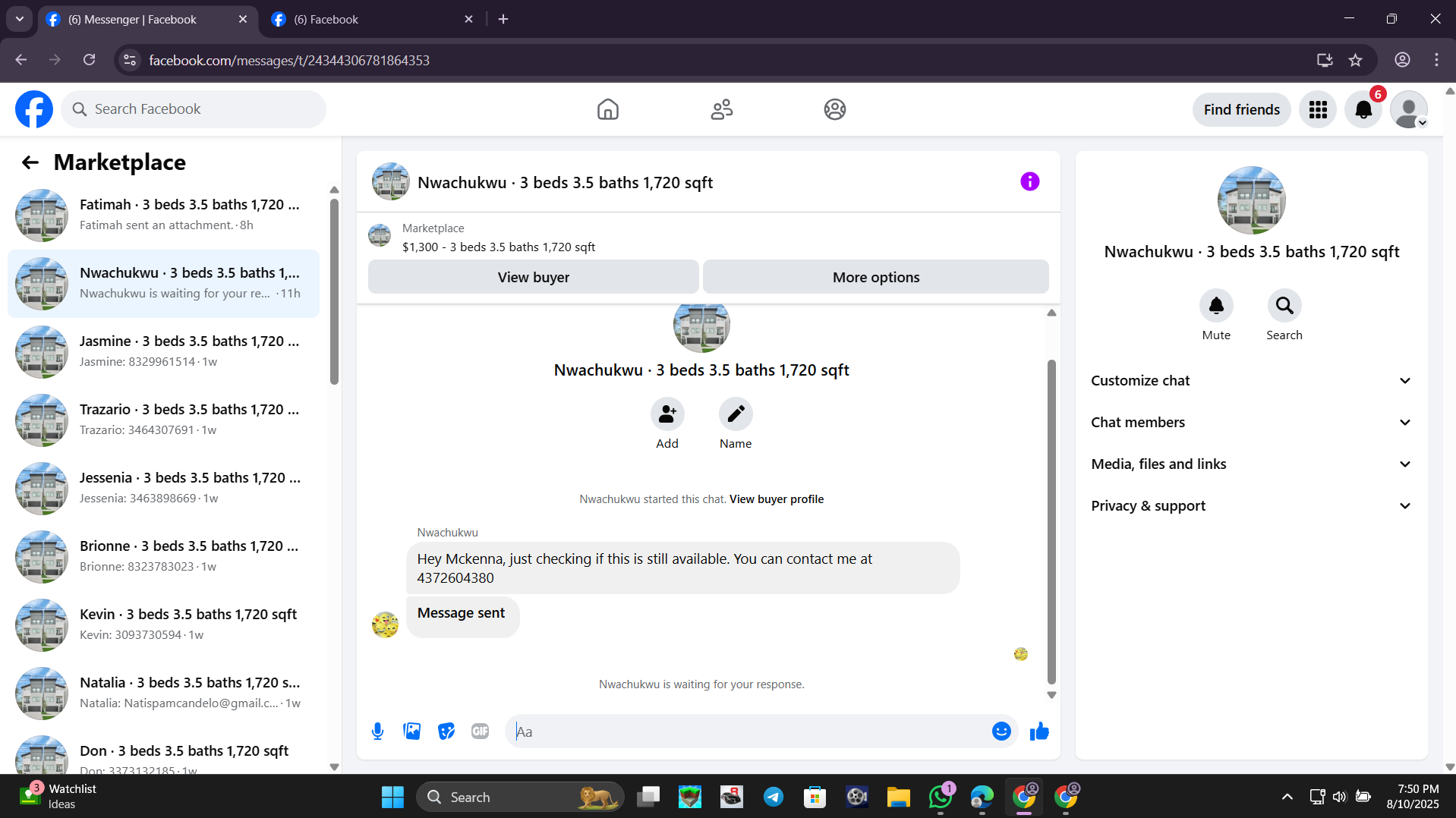Image resolution: width=1456 pixels, height=818 pixels.
Task: Open WhatsApp from taskbar
Action: (941, 797)
